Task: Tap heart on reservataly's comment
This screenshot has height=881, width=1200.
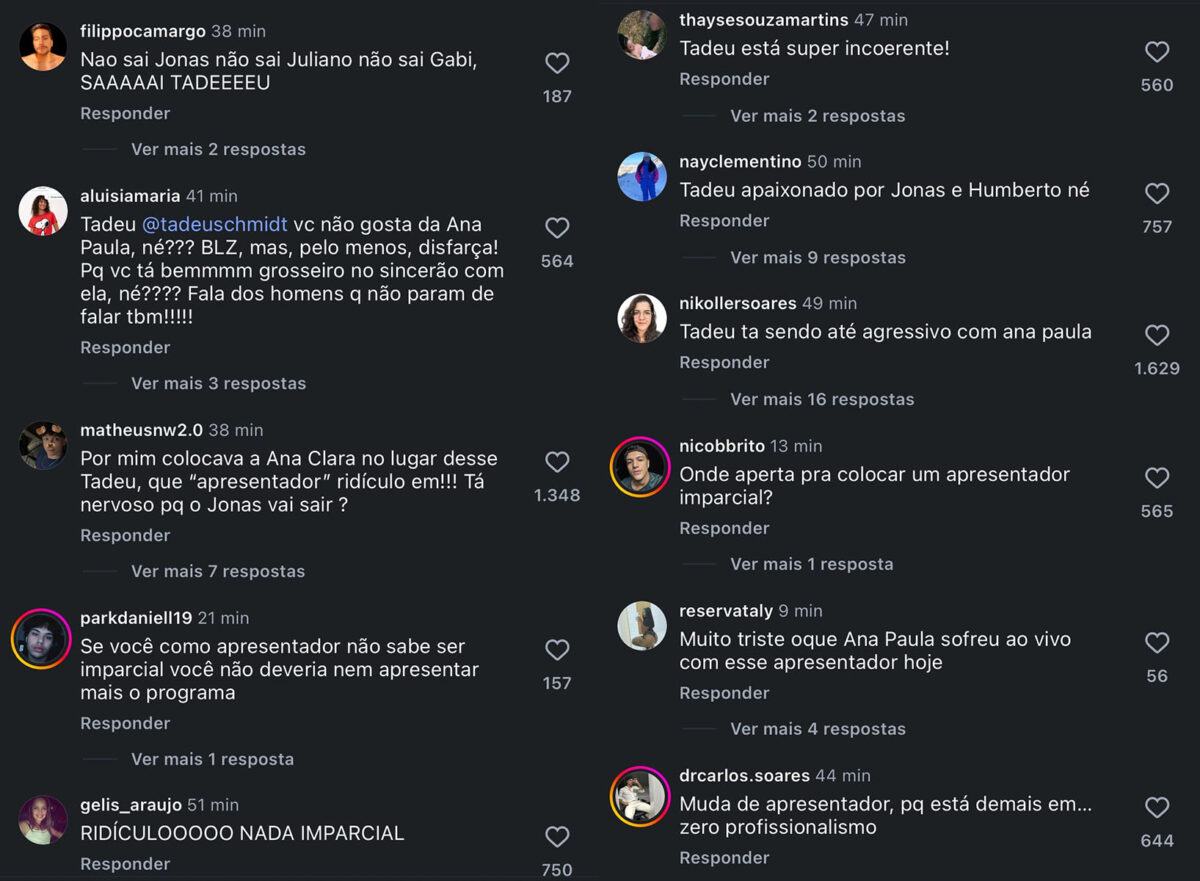Action: click(1157, 643)
